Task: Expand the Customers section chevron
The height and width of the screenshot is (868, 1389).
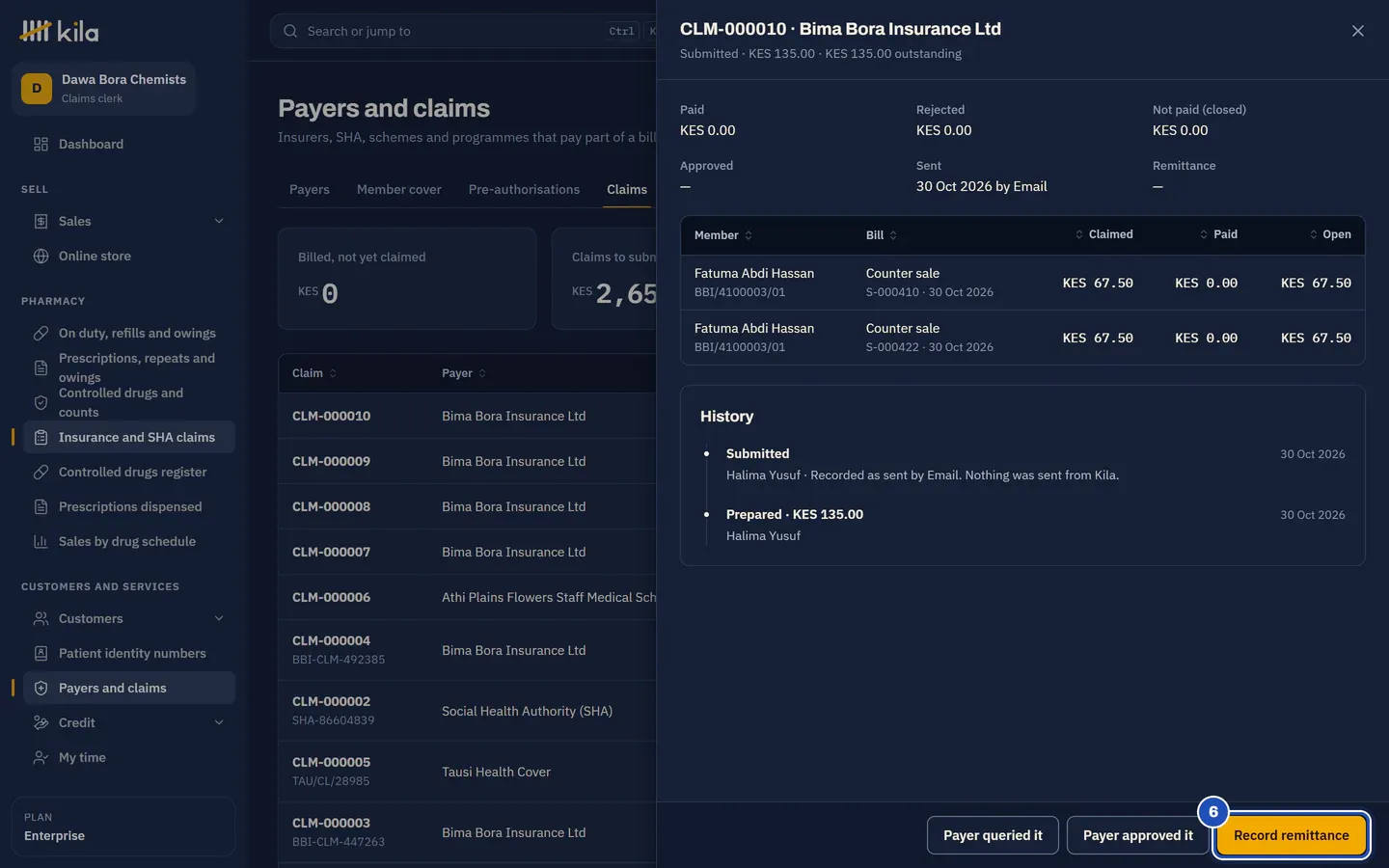Action: click(x=219, y=618)
